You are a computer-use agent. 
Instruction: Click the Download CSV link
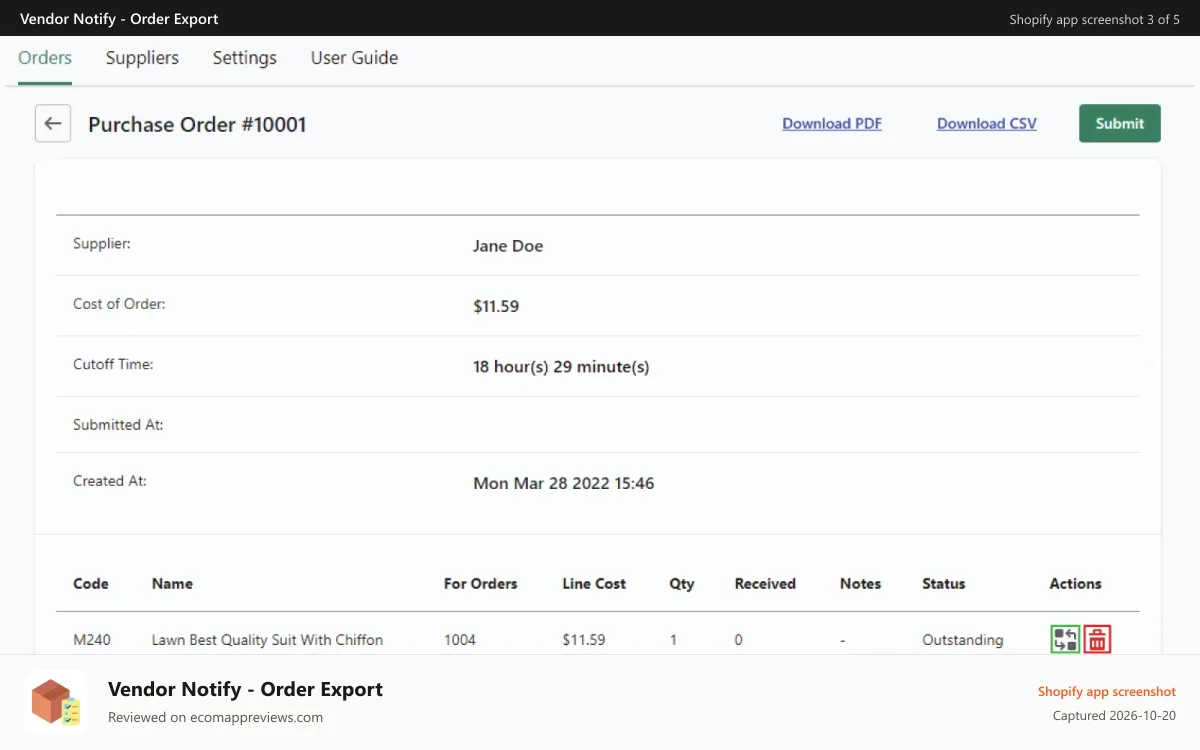tap(987, 124)
